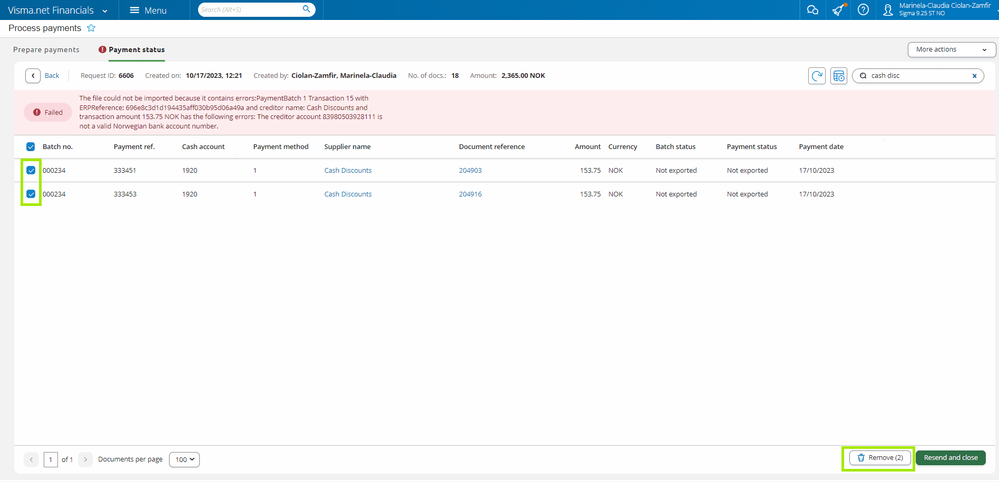Image resolution: width=999 pixels, height=482 pixels.
Task: Click the Batch no. column header
Action: click(x=57, y=146)
